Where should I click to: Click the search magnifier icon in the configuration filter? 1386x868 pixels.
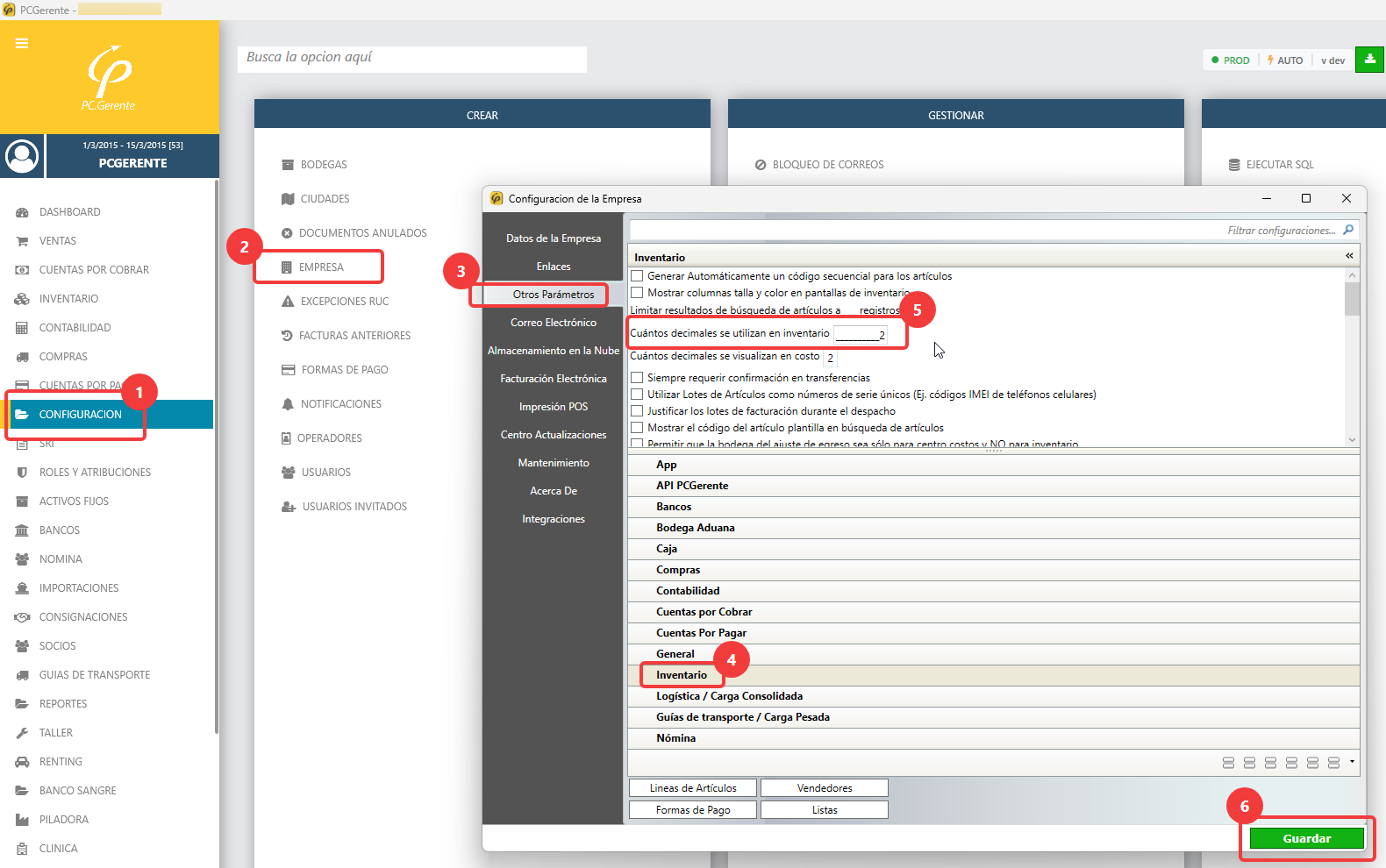pyautogui.click(x=1348, y=230)
